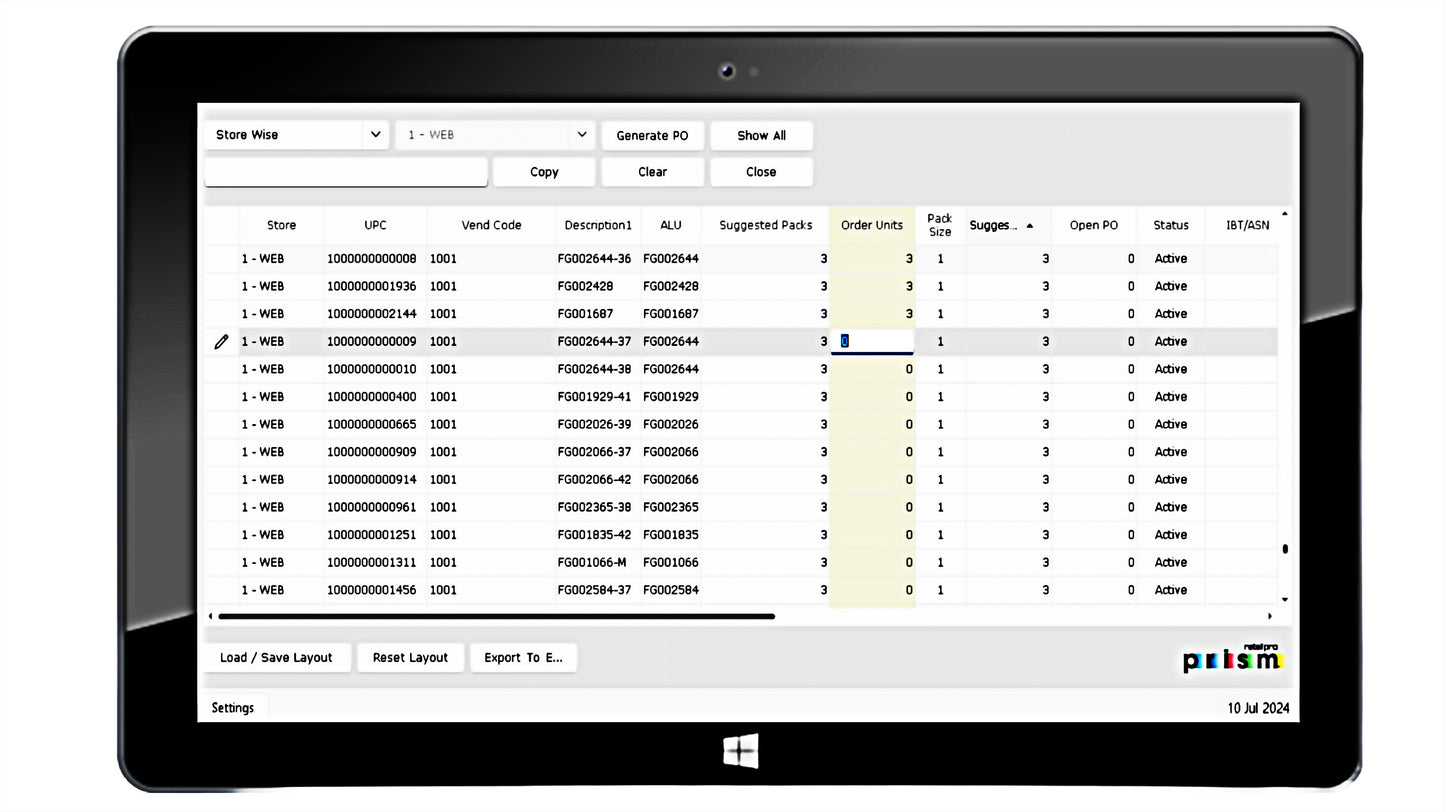Click the Generate PO button
Image resolution: width=1445 pixels, height=812 pixels.
click(652, 136)
